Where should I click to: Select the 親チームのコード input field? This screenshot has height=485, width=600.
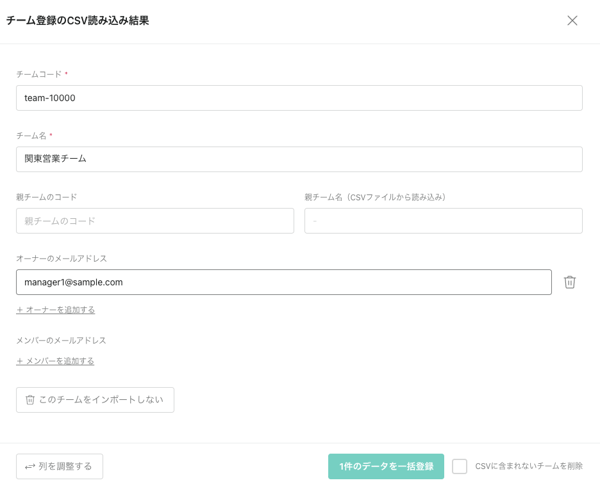(x=155, y=221)
